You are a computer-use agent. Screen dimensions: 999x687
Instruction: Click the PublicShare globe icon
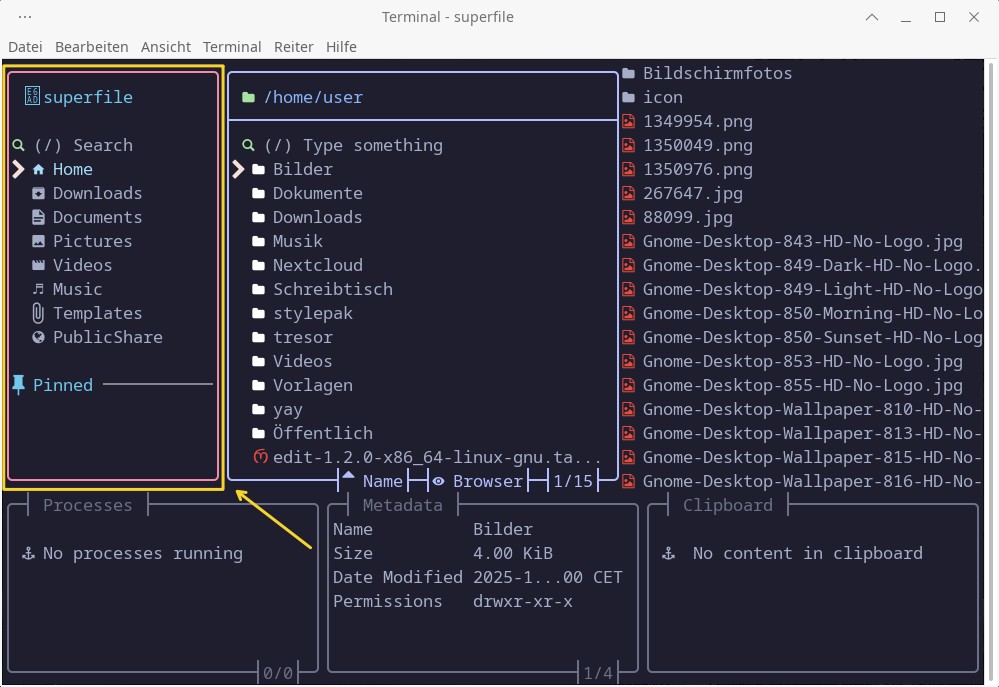coord(38,338)
